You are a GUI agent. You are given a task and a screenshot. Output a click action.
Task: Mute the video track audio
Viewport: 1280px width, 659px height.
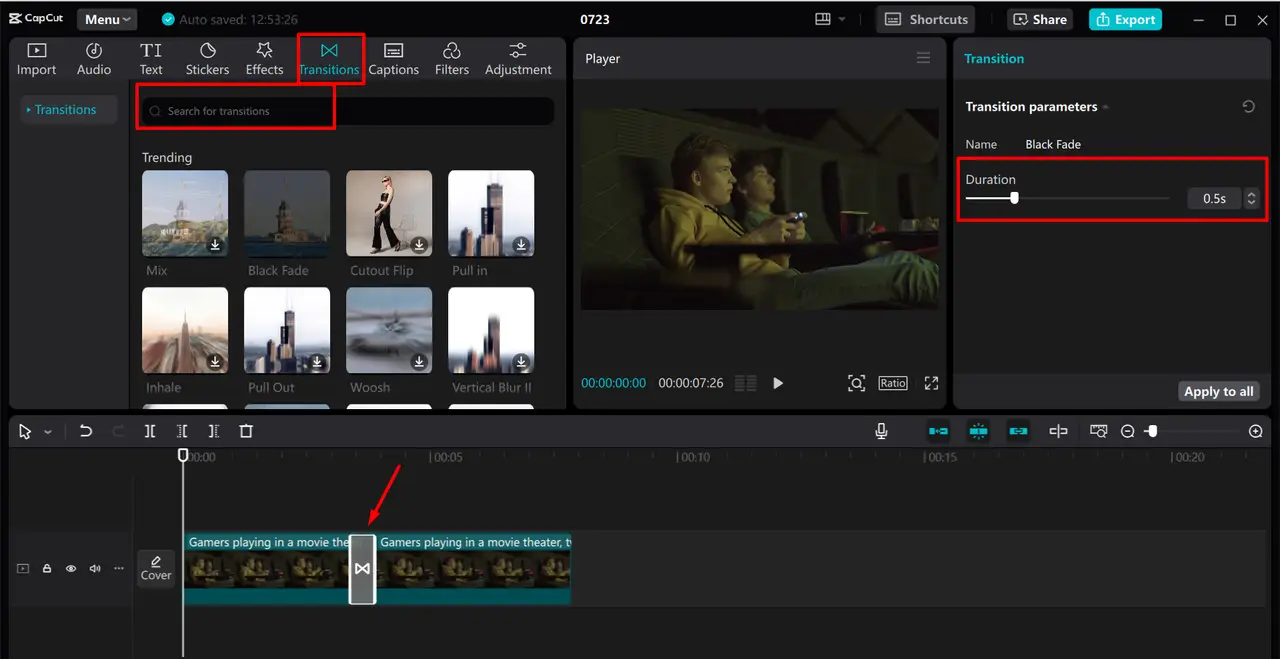[94, 568]
